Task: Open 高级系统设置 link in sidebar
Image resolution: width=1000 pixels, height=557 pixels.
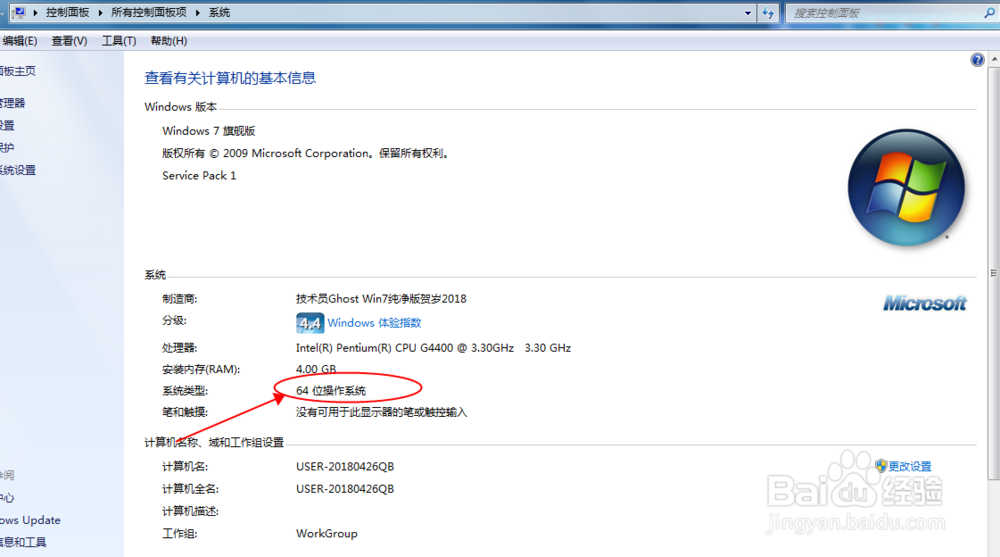Action: (x=18, y=170)
